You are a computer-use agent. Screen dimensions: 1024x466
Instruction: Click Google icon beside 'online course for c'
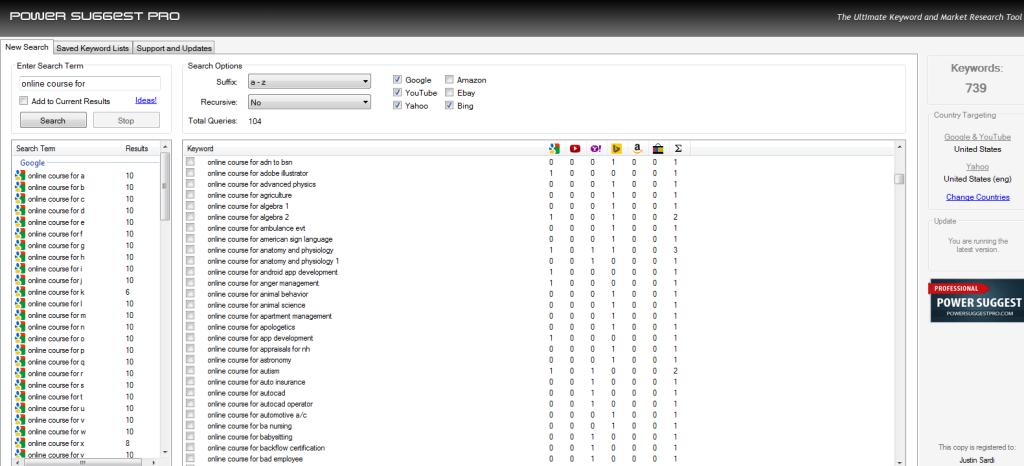20,199
